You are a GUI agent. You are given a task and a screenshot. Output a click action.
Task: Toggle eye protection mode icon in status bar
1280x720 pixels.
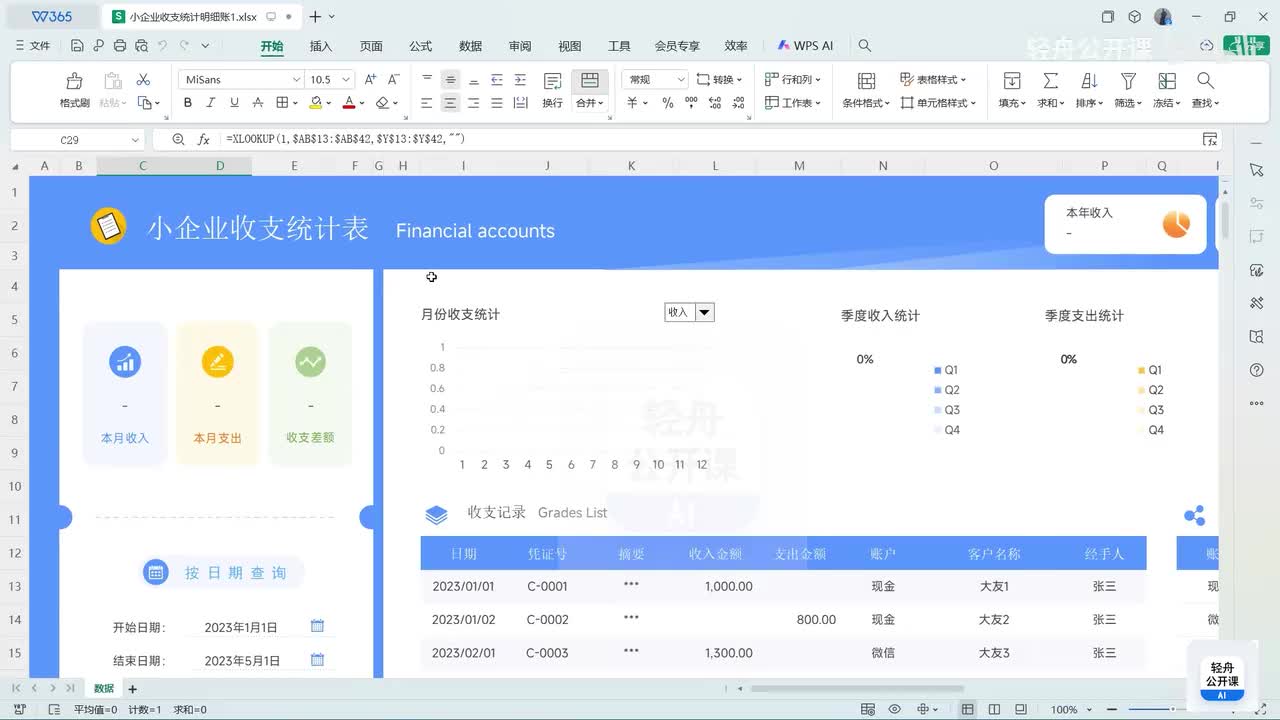pyautogui.click(x=895, y=709)
